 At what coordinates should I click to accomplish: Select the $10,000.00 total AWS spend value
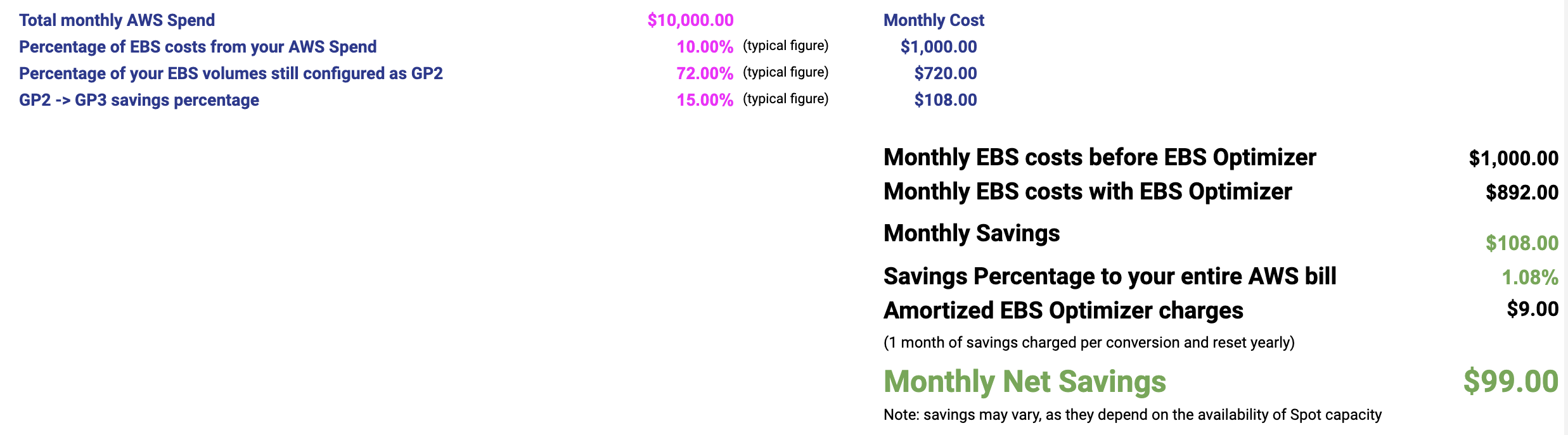(690, 20)
